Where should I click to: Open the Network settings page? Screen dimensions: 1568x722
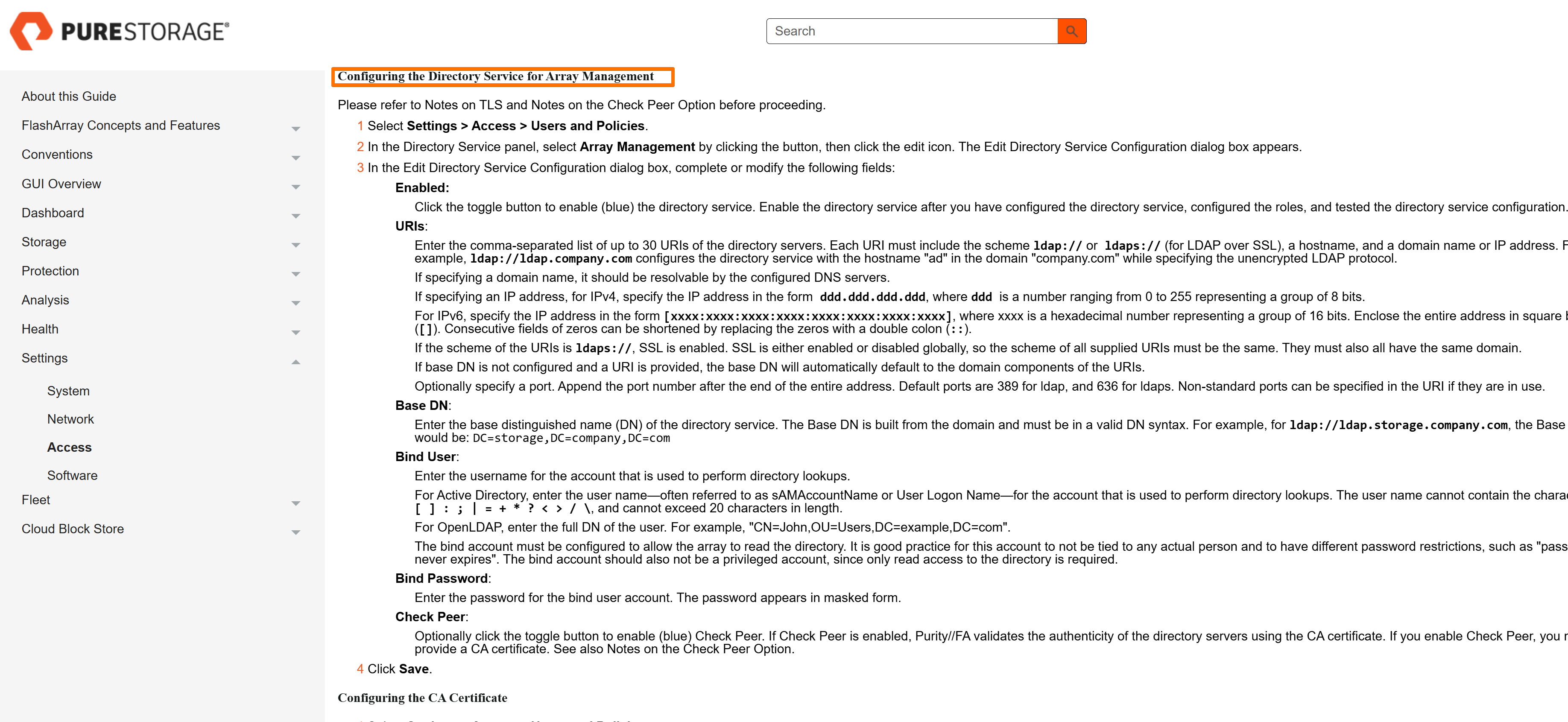(70, 419)
